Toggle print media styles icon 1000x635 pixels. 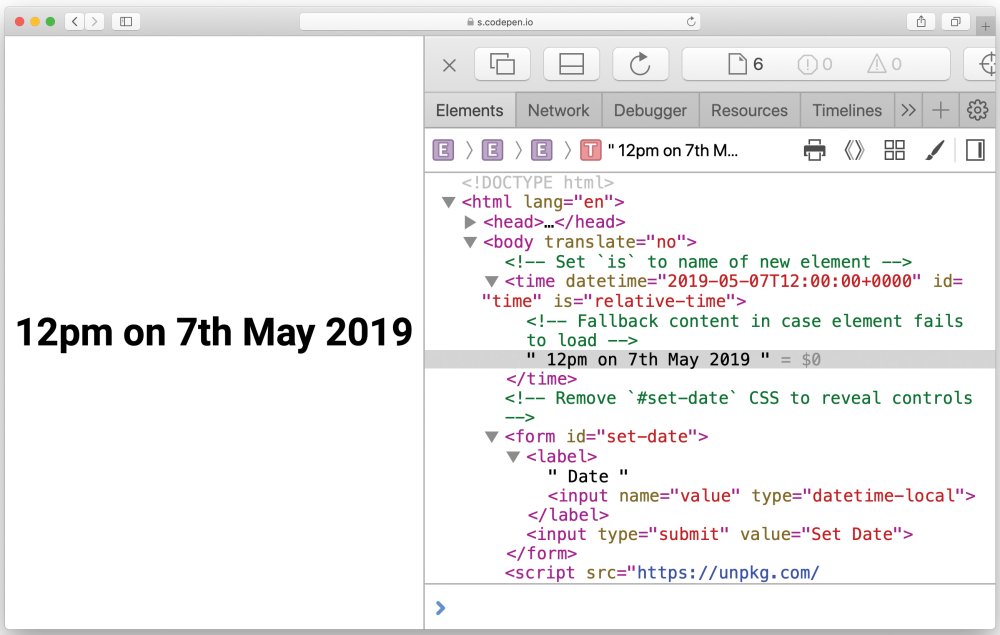pos(814,150)
